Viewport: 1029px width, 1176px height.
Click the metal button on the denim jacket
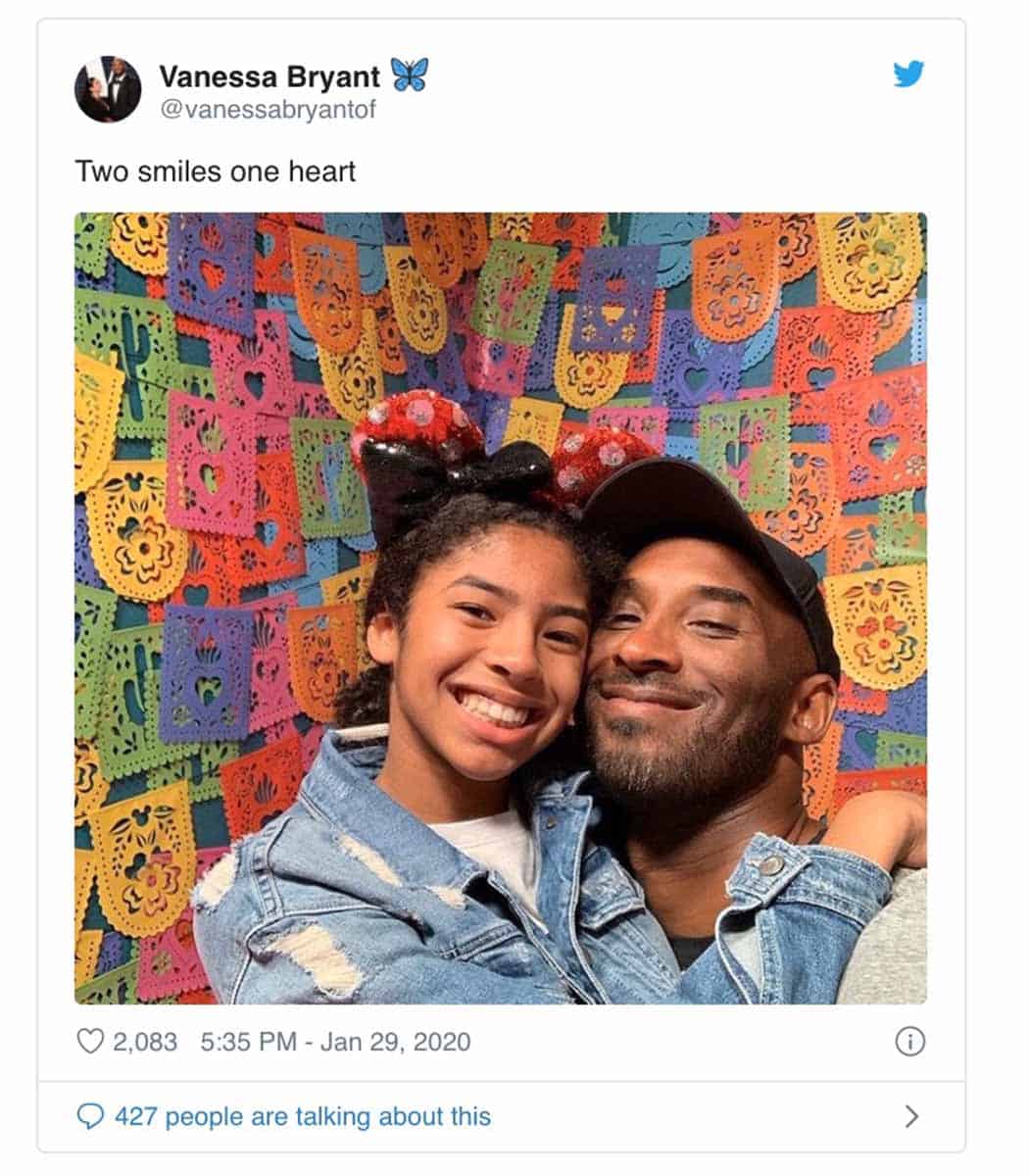(773, 864)
